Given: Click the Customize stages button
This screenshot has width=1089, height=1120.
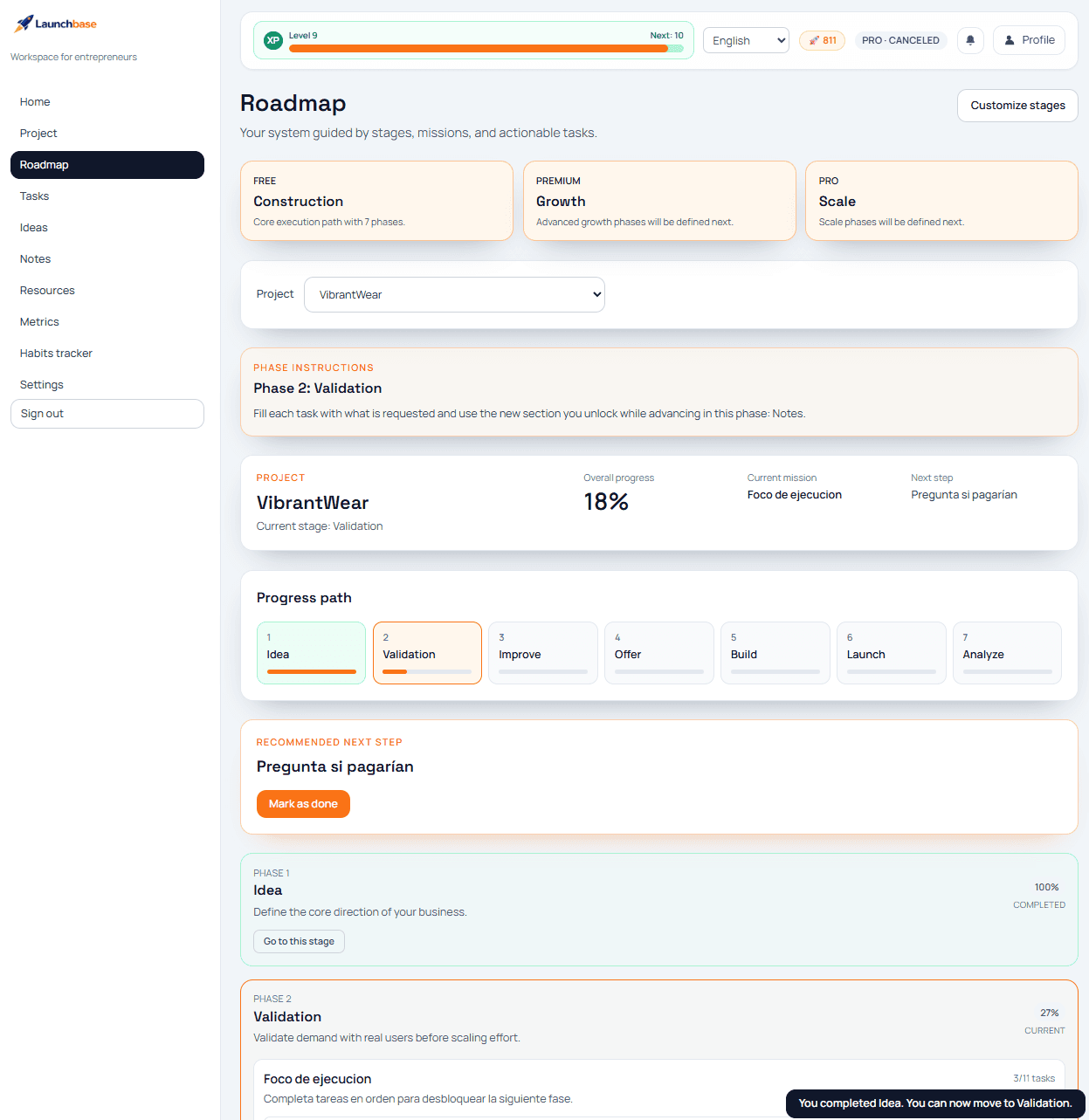Looking at the screenshot, I should [x=1017, y=106].
